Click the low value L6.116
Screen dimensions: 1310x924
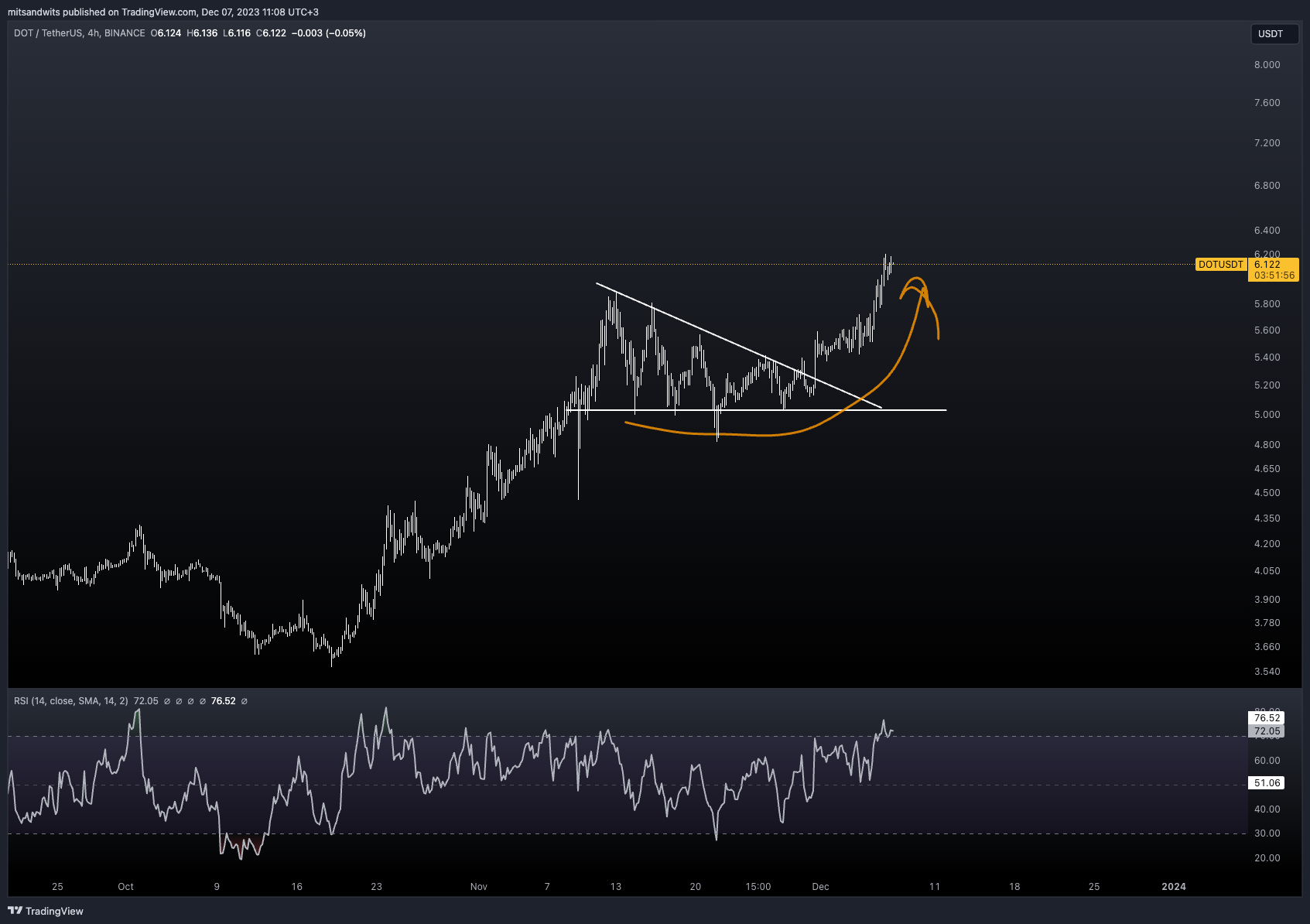236,33
